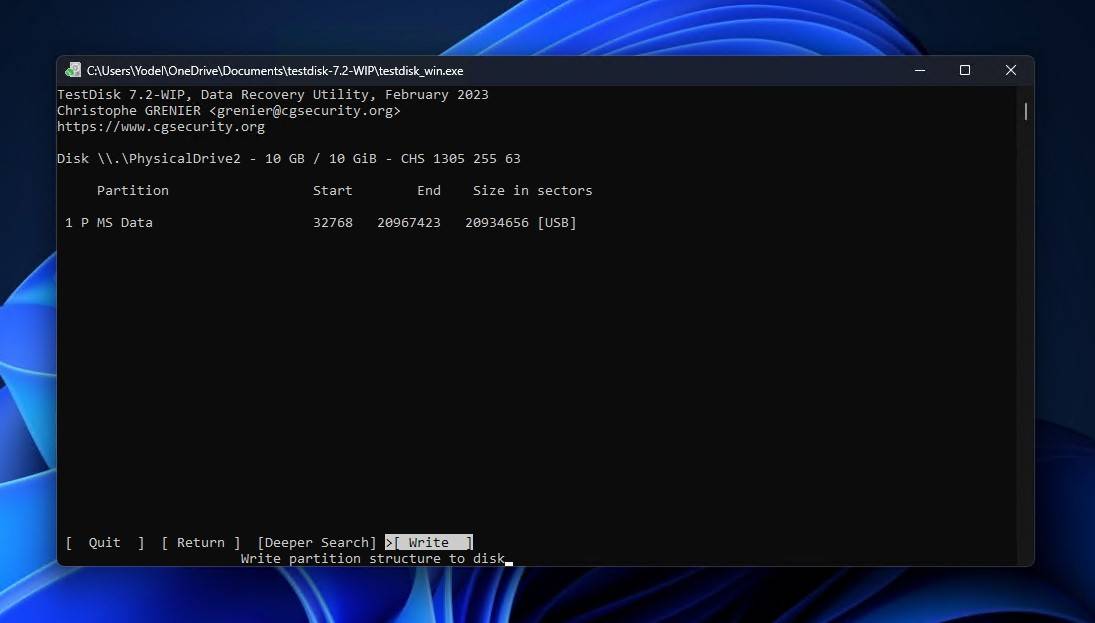Click the grenier@cgsecurity.org email text
This screenshot has height=623, width=1095.
304,111
